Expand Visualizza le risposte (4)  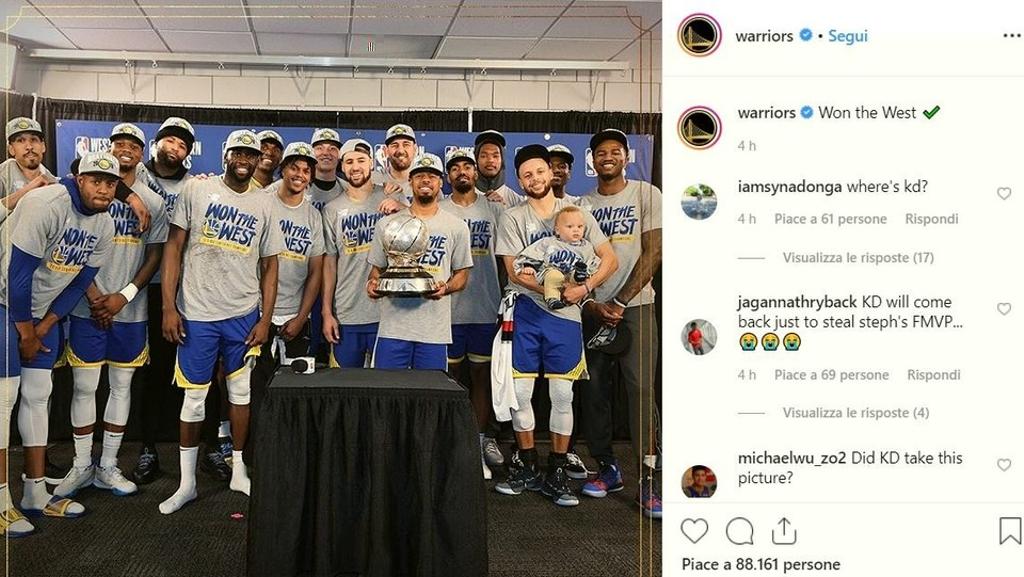856,413
